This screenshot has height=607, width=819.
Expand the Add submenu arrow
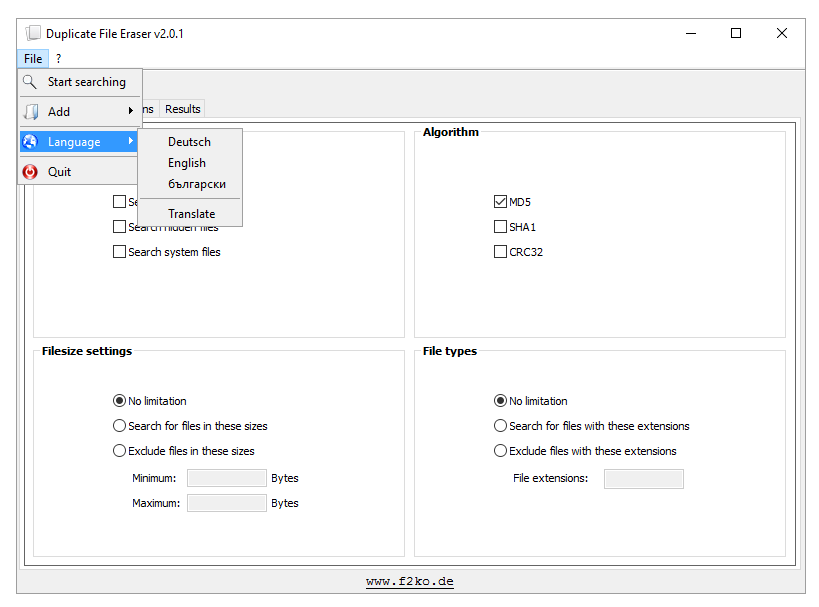click(131, 111)
